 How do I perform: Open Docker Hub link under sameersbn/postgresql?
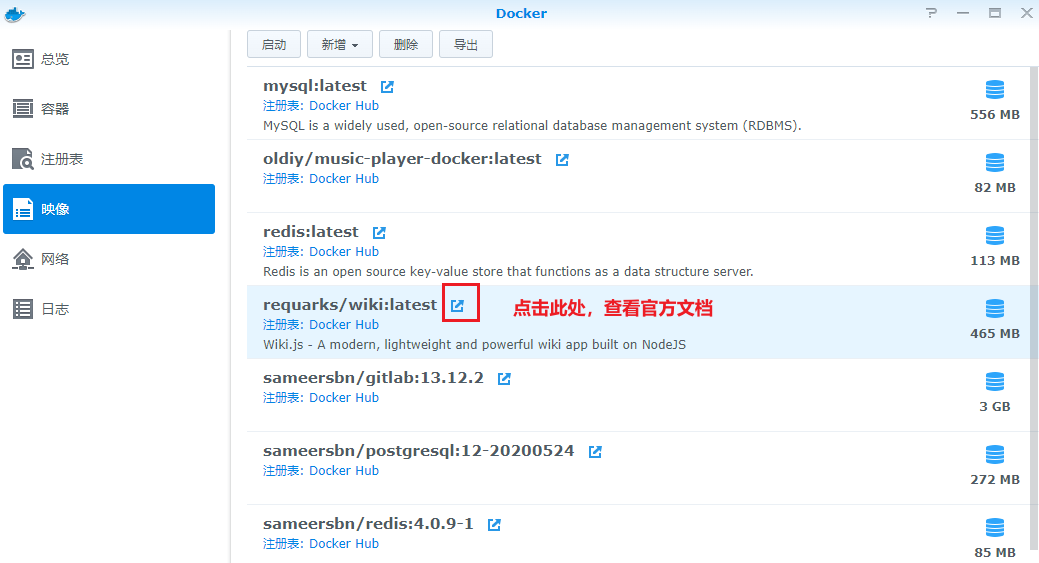[344, 470]
